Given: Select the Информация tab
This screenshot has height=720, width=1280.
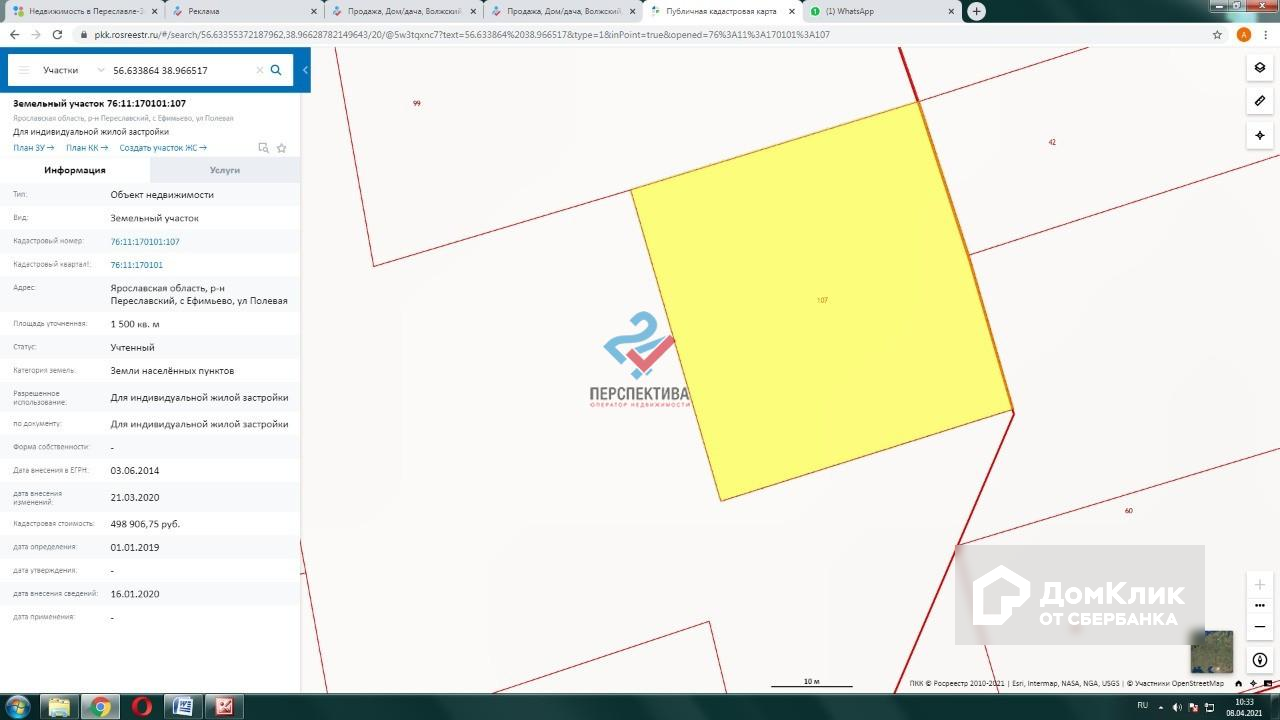Looking at the screenshot, I should click(x=75, y=170).
